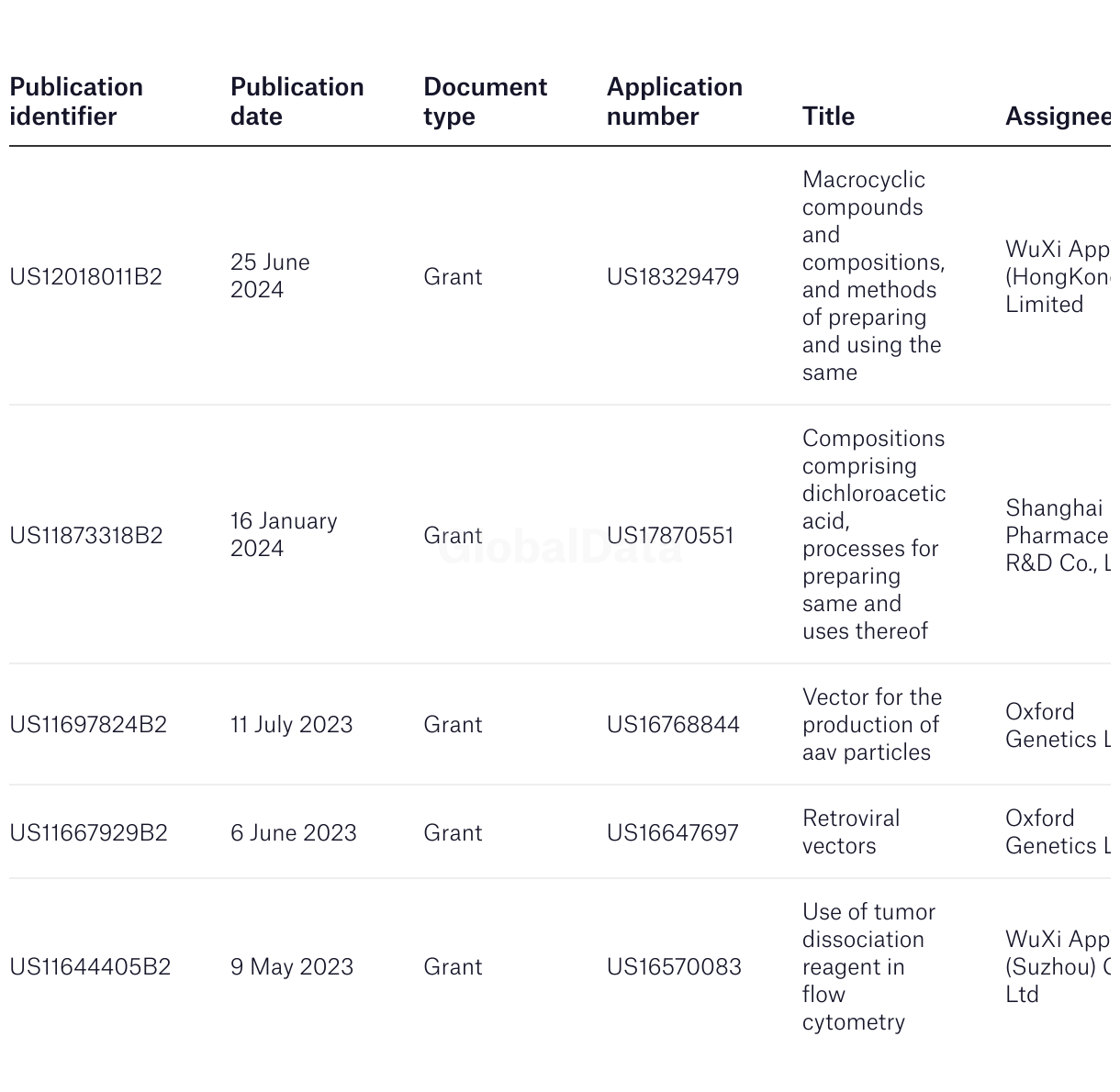Screen dimensions: 1120x1092
Task: Click the Macrocyclic compounds title cell
Action: [874, 276]
